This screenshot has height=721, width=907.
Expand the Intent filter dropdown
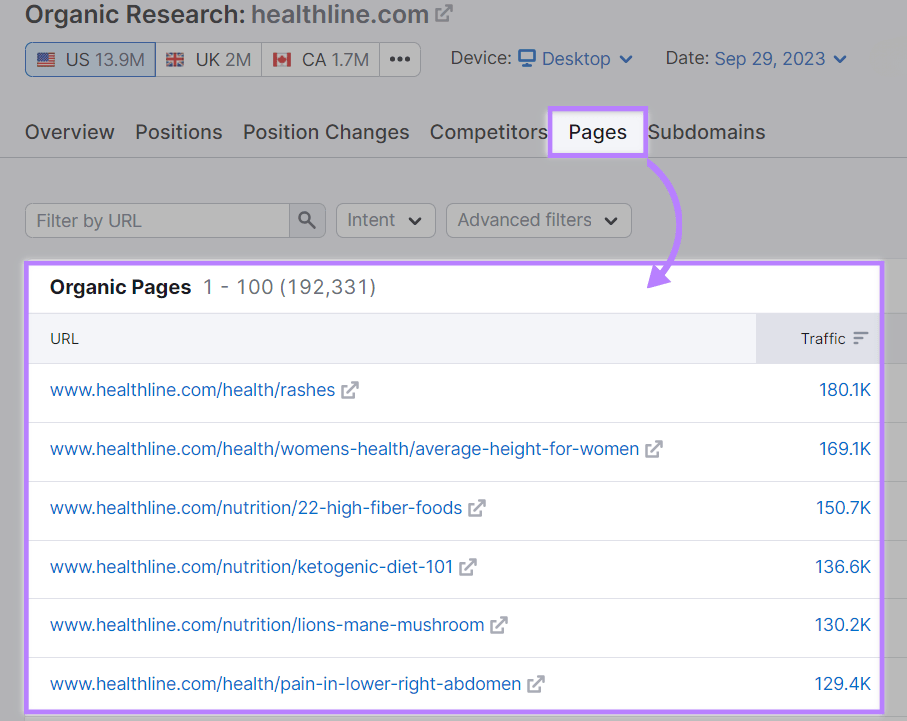point(385,220)
